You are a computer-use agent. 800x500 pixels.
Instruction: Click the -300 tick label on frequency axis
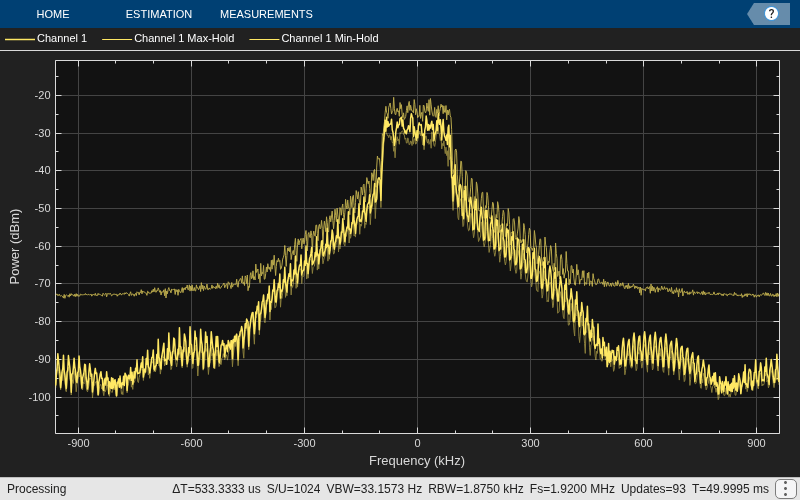click(x=304, y=443)
